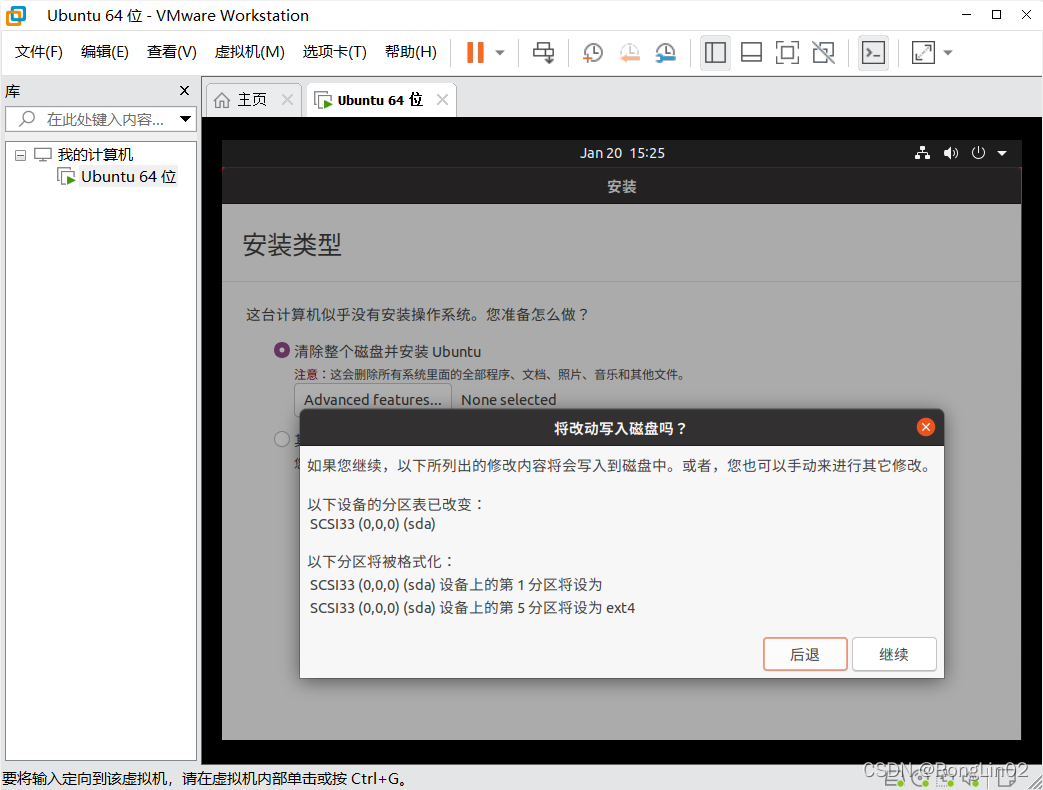Open the snapshot manager icon

click(x=665, y=53)
